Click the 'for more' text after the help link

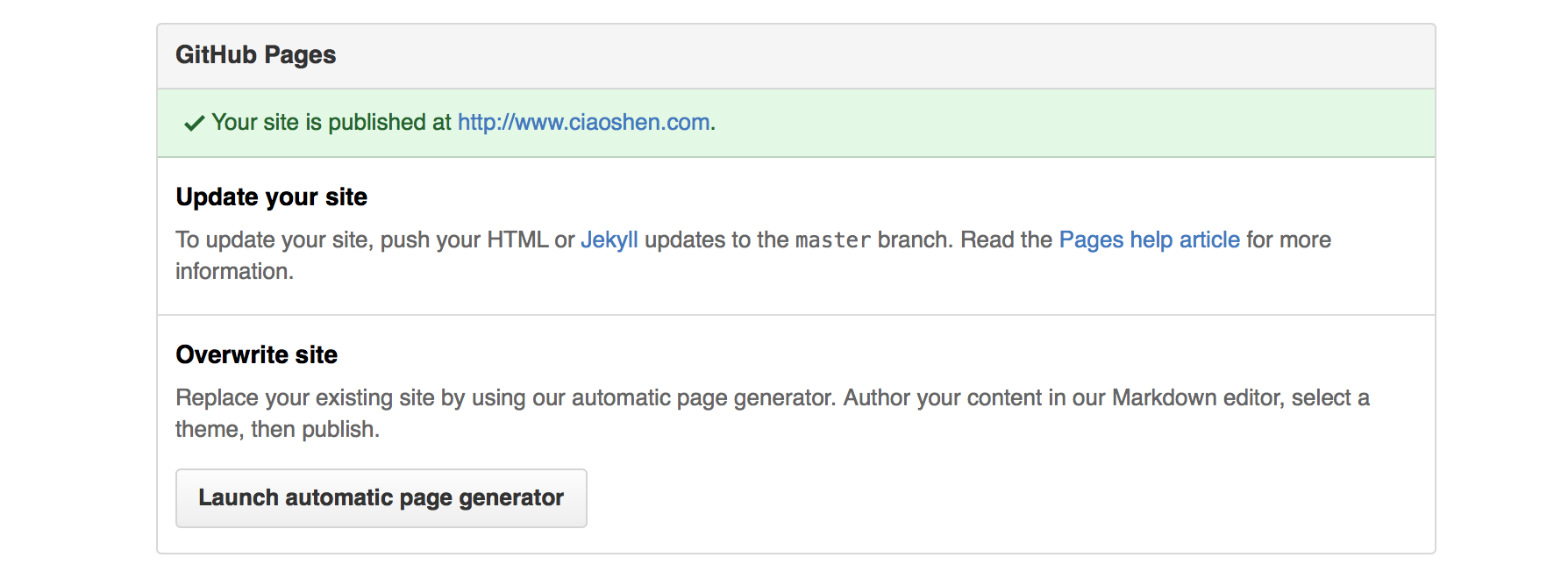pos(1289,240)
